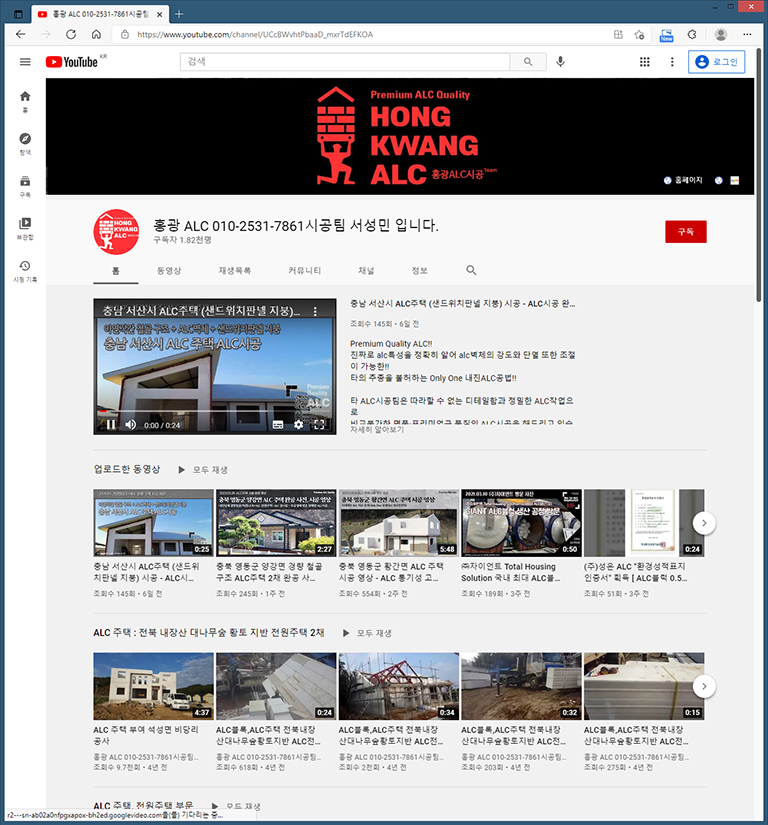The height and width of the screenshot is (825, 768).
Task: Open 4:37 ALC 주택 부여 thumbnail
Action: click(x=153, y=686)
